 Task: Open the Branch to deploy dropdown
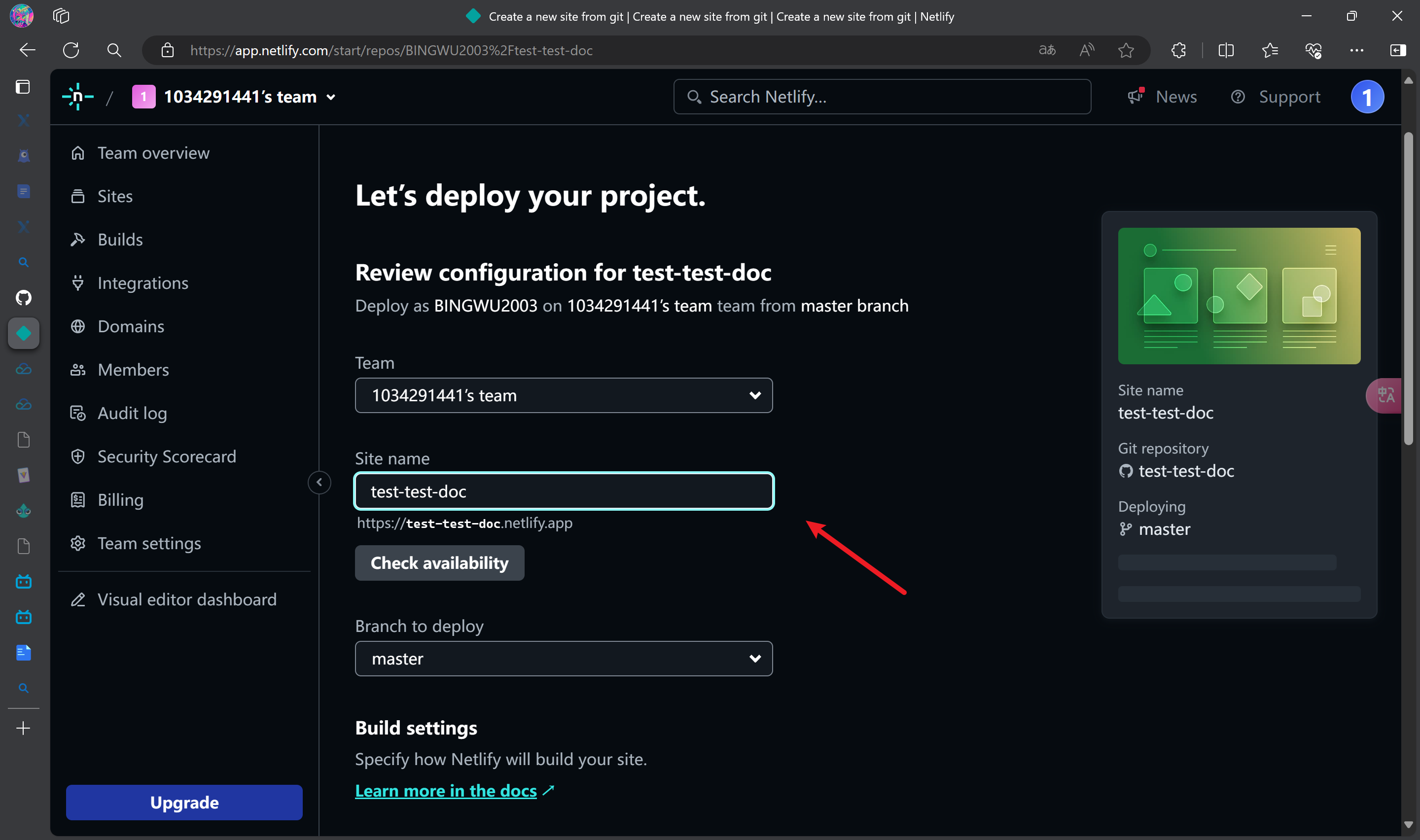pyautogui.click(x=563, y=658)
